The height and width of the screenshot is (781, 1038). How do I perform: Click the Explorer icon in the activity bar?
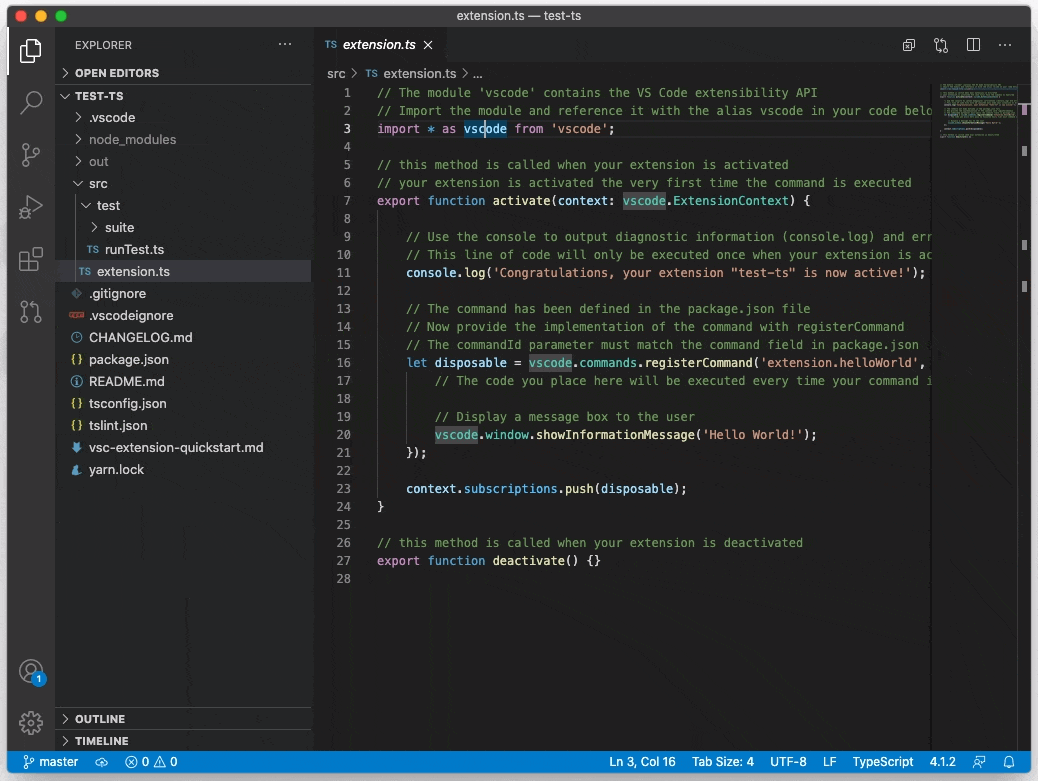tap(30, 51)
